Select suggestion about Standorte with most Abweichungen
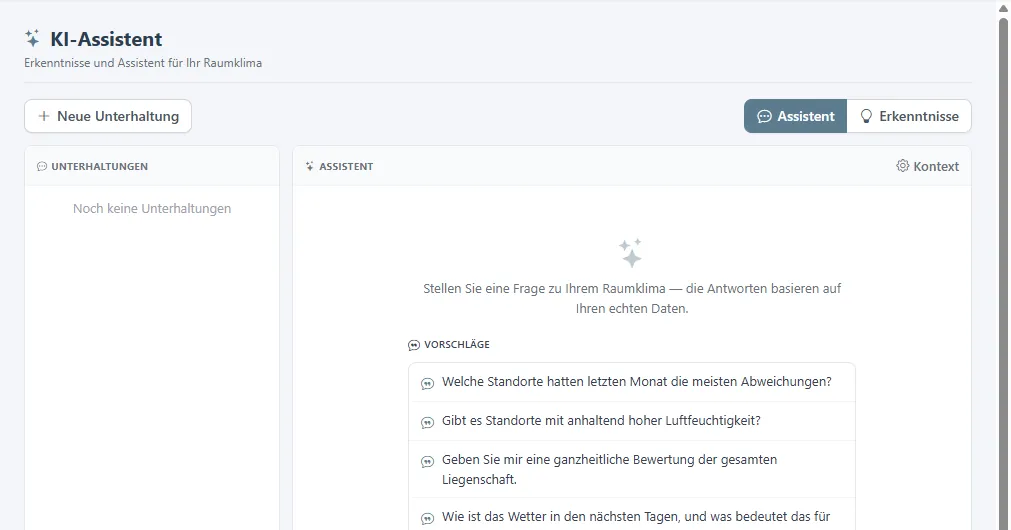1011x530 pixels. click(632, 382)
